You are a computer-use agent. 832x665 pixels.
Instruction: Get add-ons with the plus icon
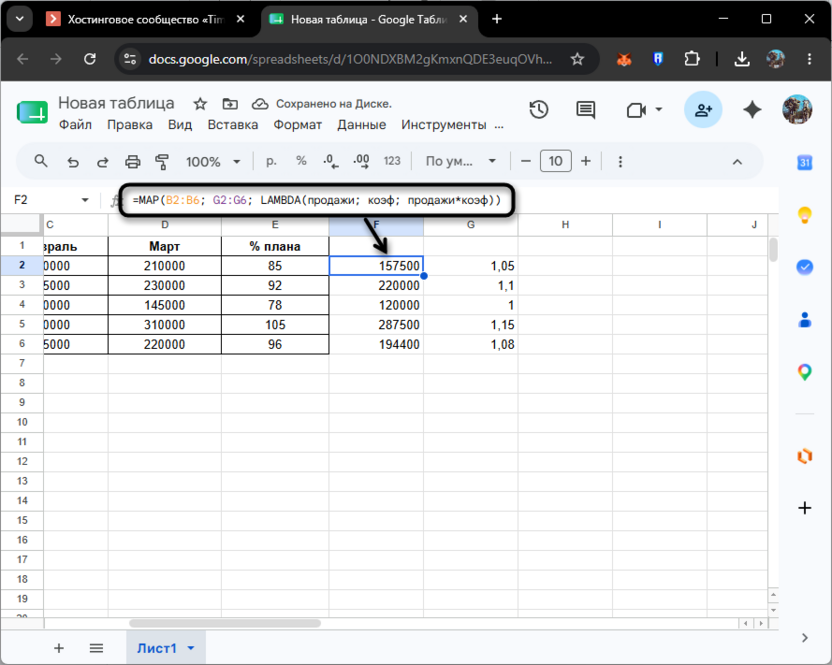804,508
